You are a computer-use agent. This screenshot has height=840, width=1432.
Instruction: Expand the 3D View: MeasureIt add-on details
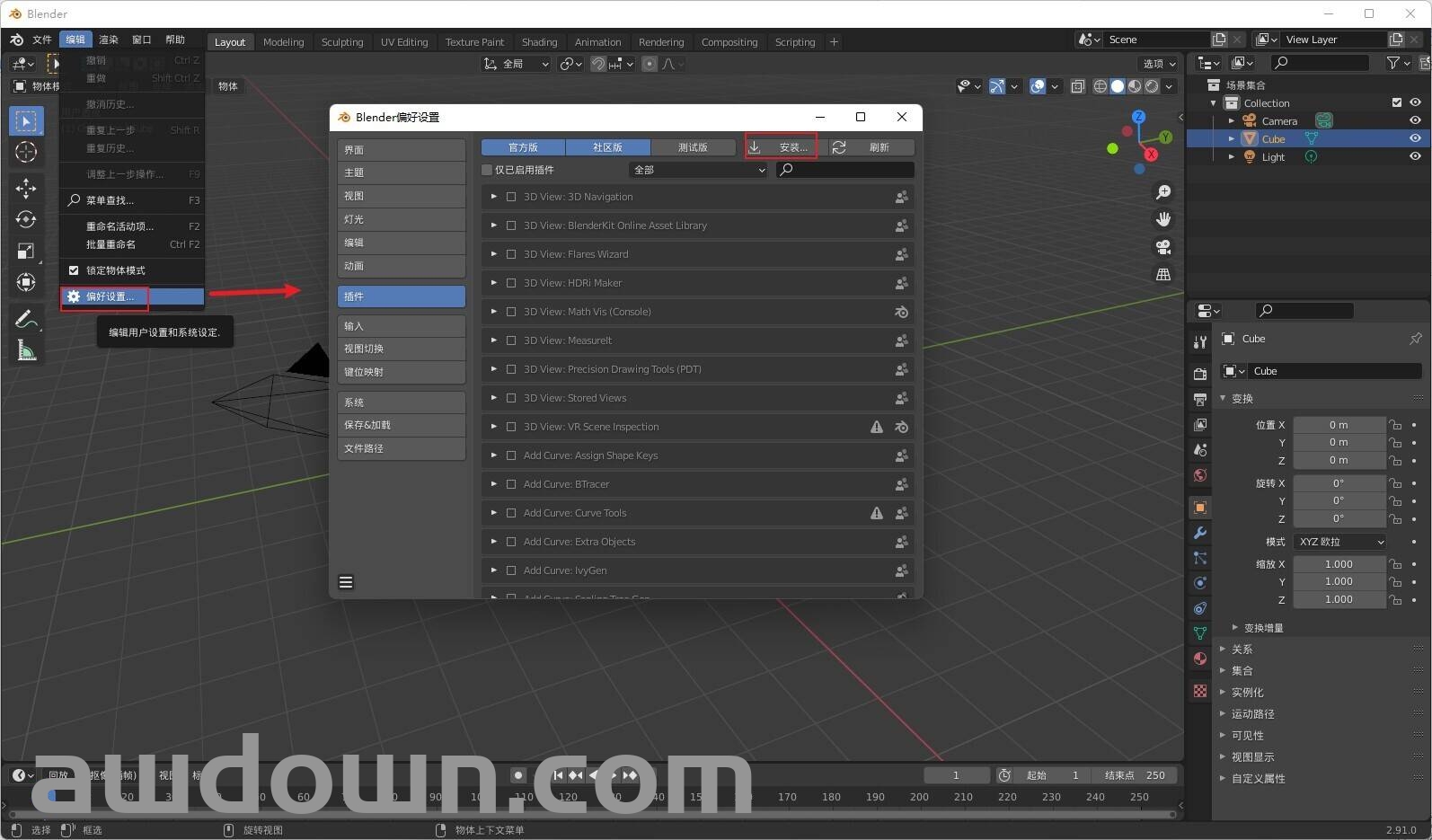click(x=493, y=340)
